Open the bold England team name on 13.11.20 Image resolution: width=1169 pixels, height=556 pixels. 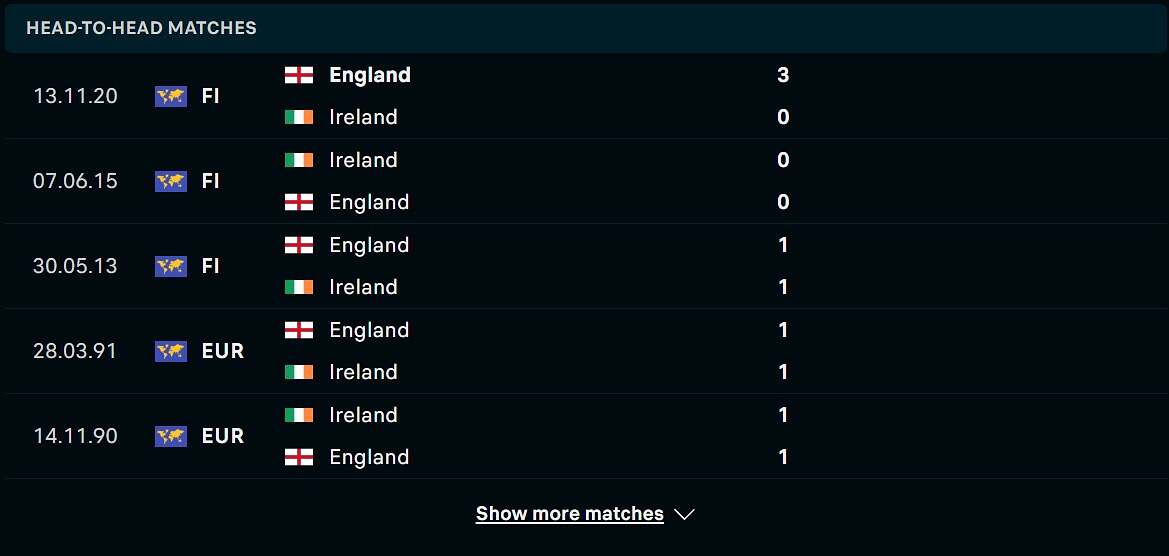point(370,75)
